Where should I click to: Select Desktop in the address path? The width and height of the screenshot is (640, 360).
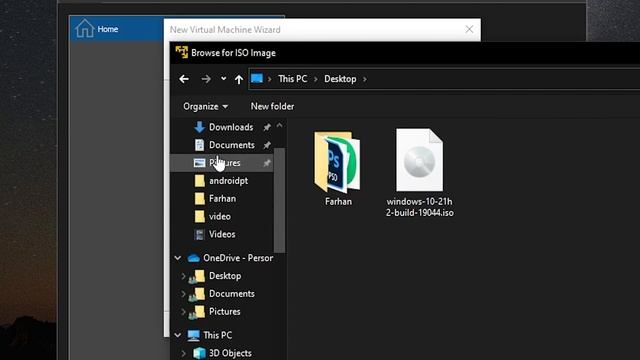pyautogui.click(x=340, y=79)
